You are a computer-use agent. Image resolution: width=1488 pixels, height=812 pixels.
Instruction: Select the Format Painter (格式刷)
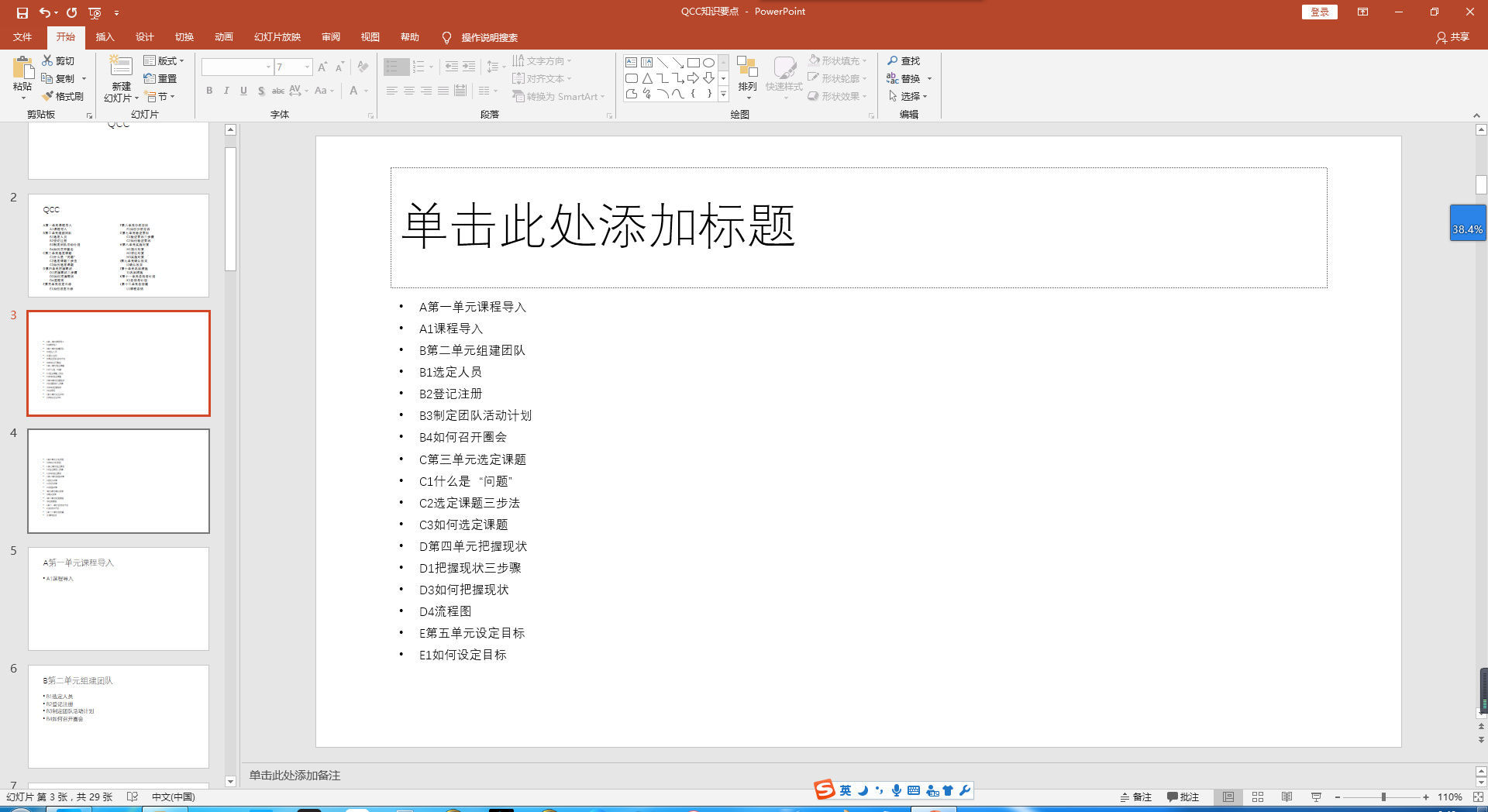[x=63, y=96]
